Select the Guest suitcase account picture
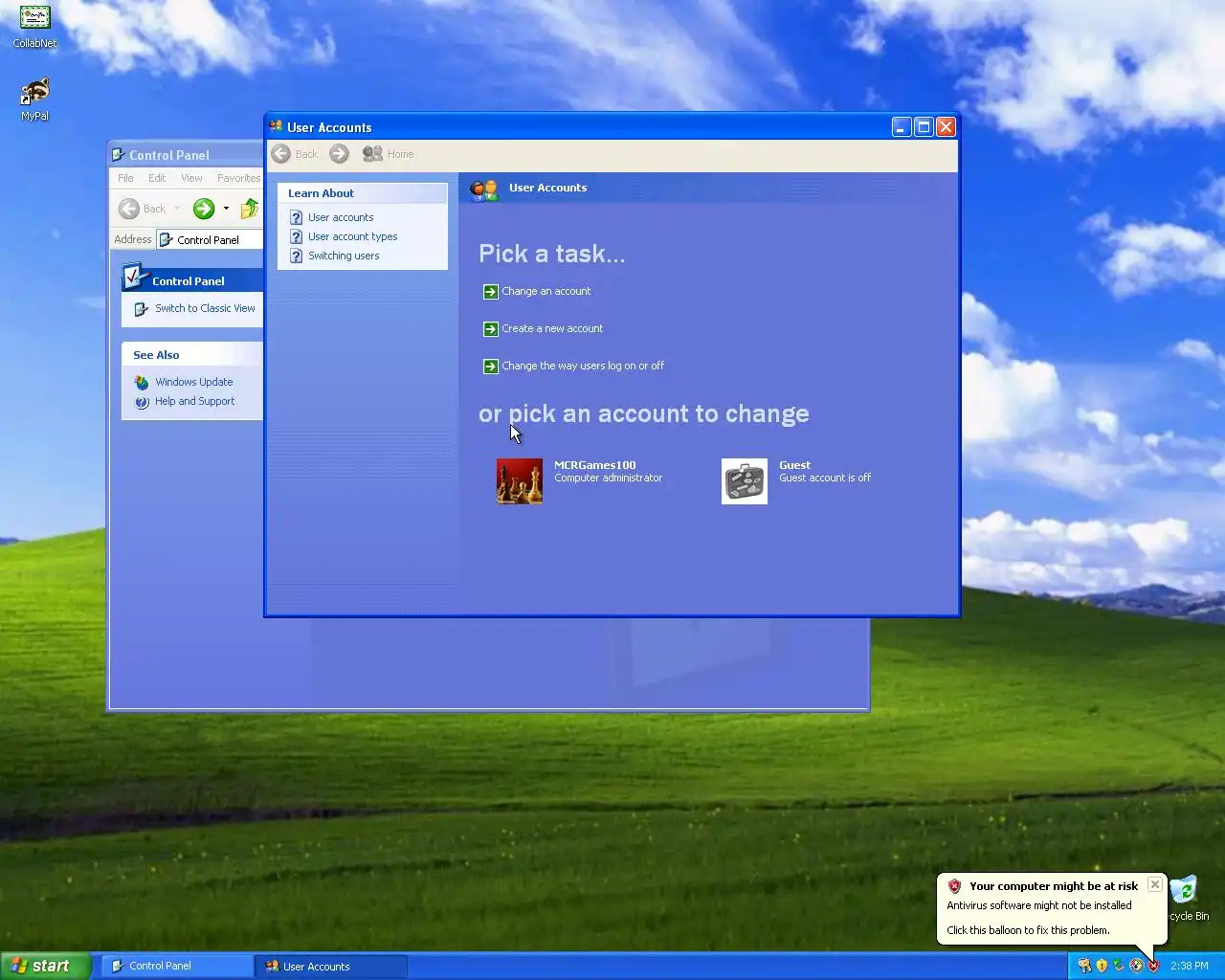This screenshot has width=1225, height=980. [x=745, y=480]
